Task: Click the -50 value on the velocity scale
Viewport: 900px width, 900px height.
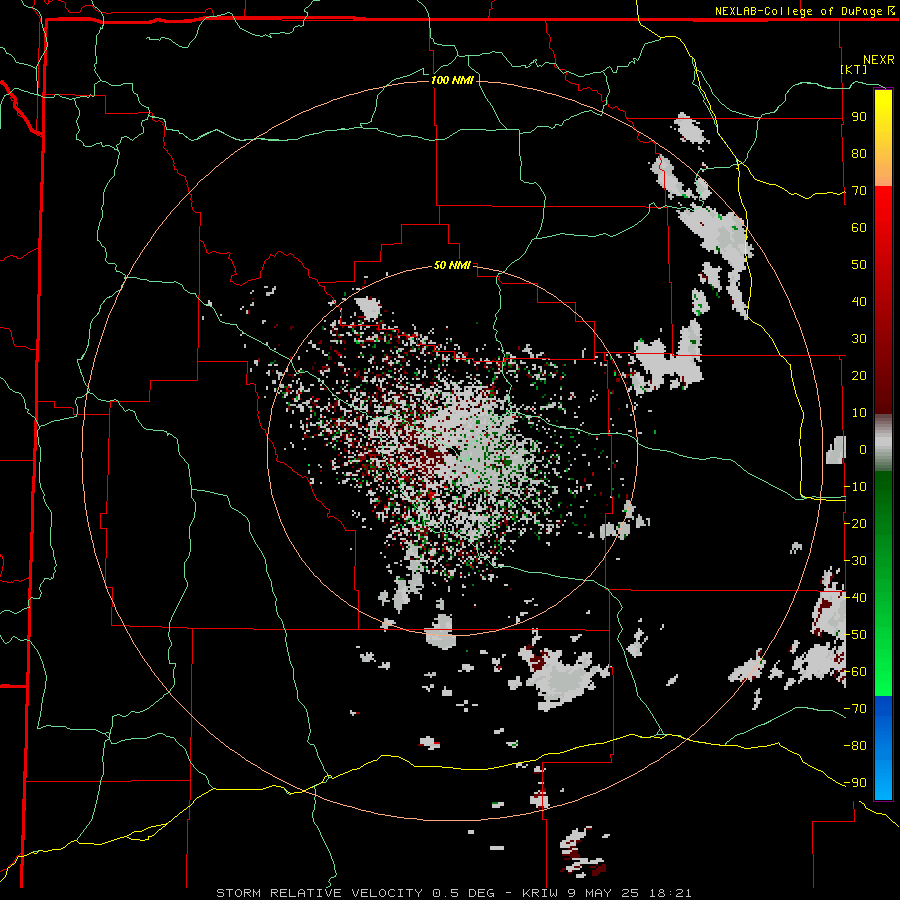Action: point(855,635)
